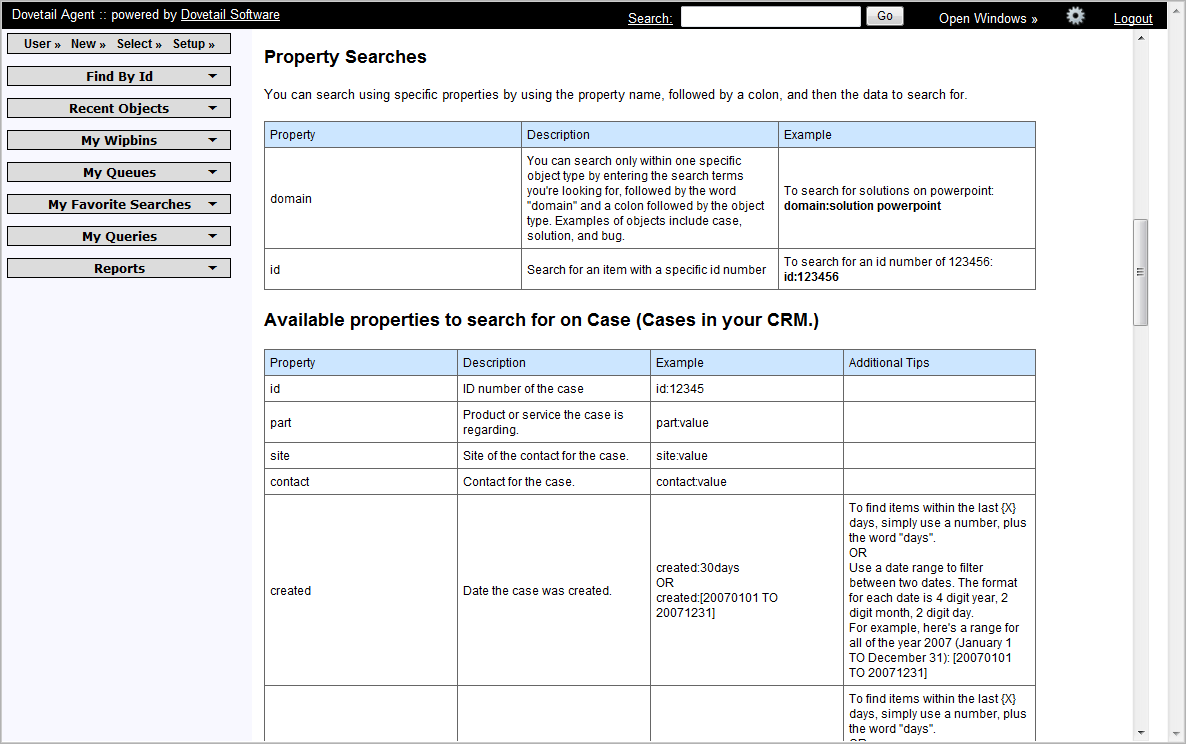Open the Setup menu
The image size is (1186, 744).
point(194,44)
